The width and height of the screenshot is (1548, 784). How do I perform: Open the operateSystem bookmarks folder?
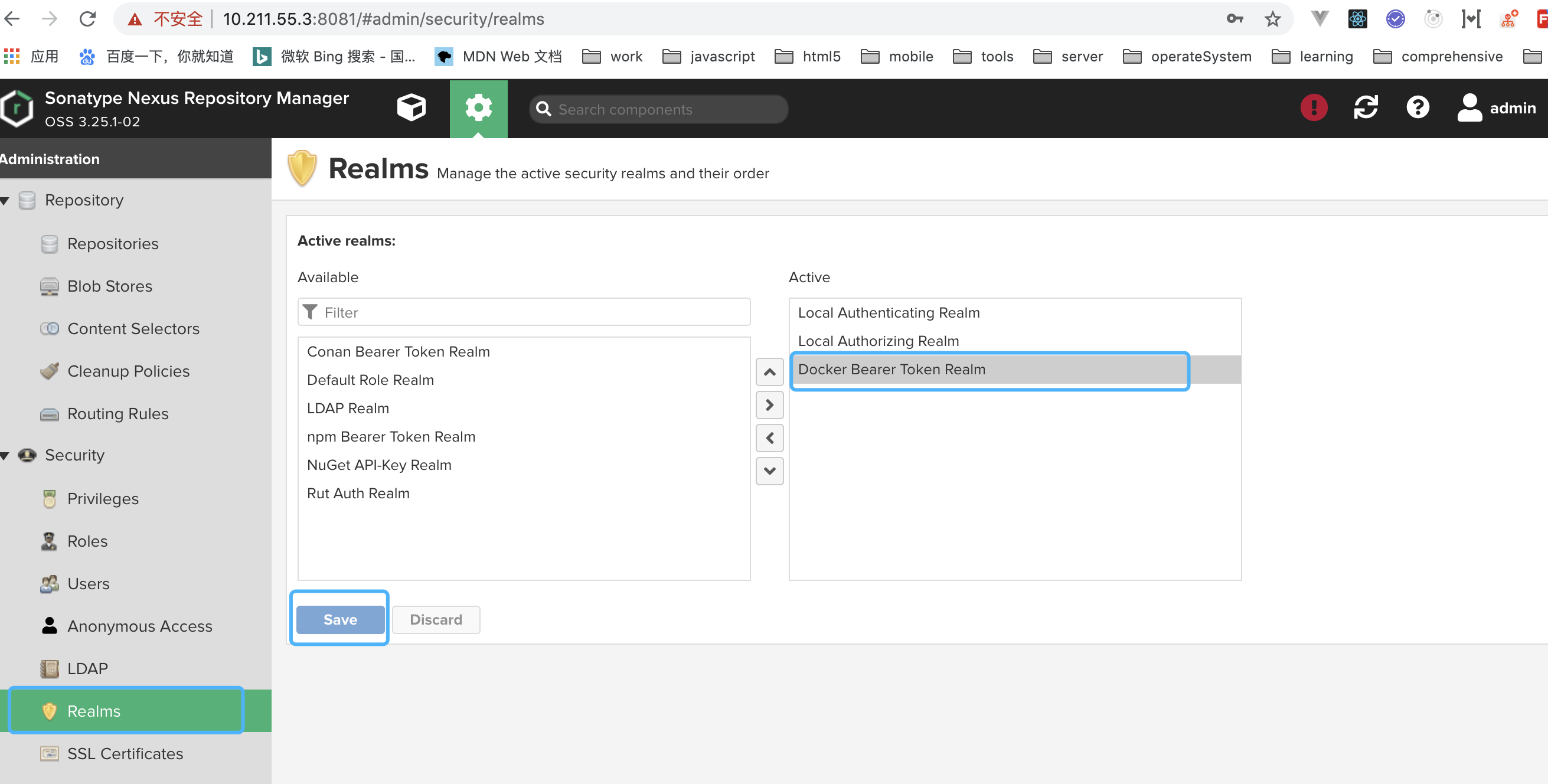pyautogui.click(x=1187, y=57)
